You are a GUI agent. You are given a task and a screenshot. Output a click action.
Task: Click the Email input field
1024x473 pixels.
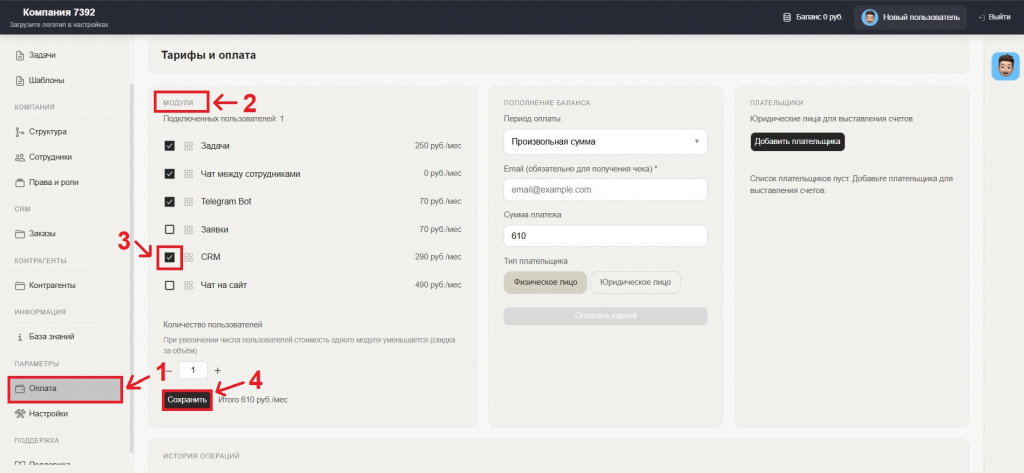click(x=605, y=189)
